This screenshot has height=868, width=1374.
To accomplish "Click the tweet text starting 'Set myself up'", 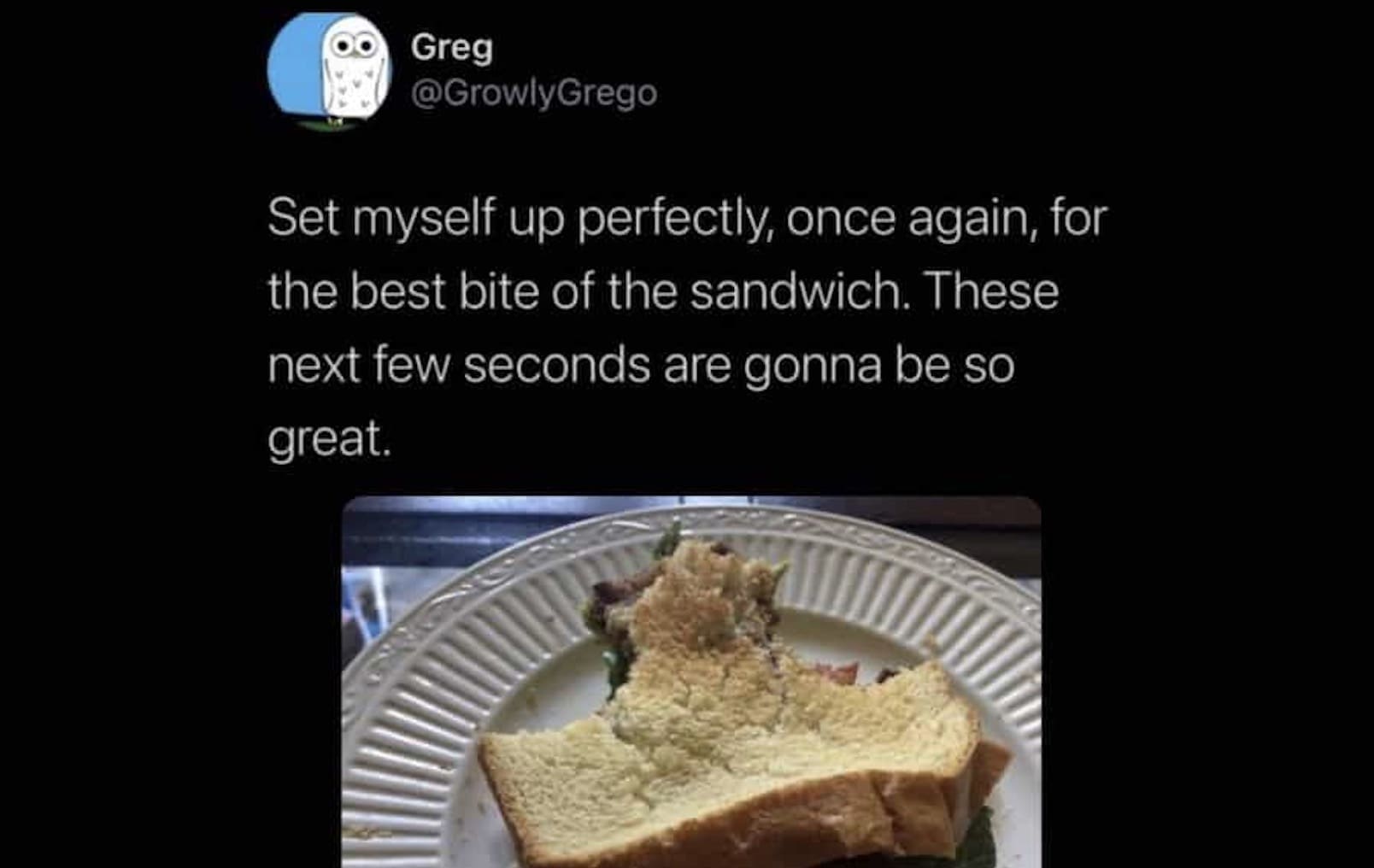I will tap(687, 328).
